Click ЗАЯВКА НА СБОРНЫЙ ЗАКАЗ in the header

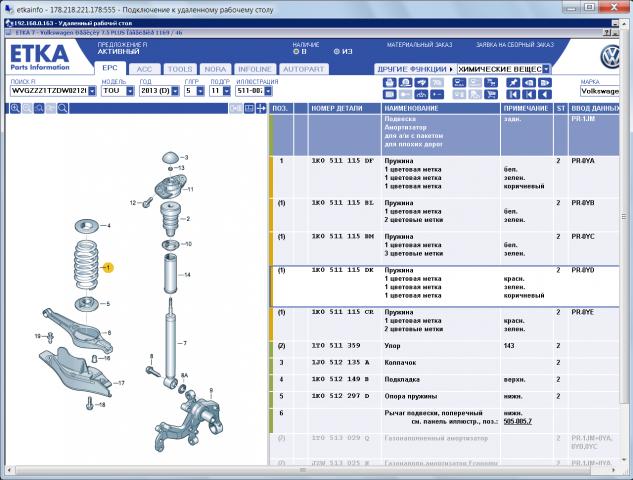coord(515,45)
